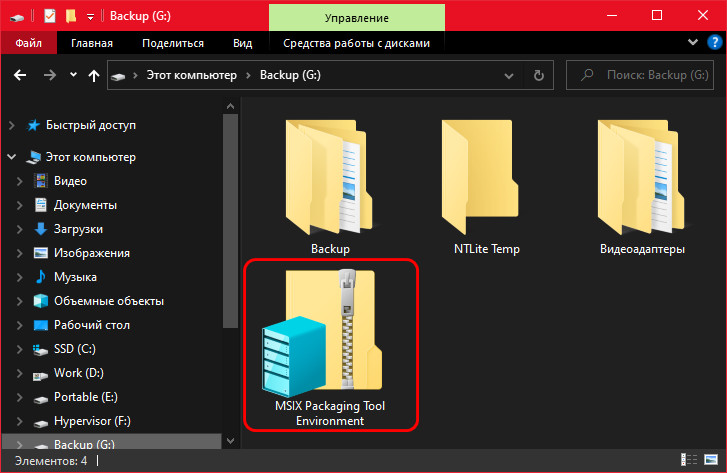Click the Изображения icon in sidebar
727x473 pixels.
click(41, 253)
